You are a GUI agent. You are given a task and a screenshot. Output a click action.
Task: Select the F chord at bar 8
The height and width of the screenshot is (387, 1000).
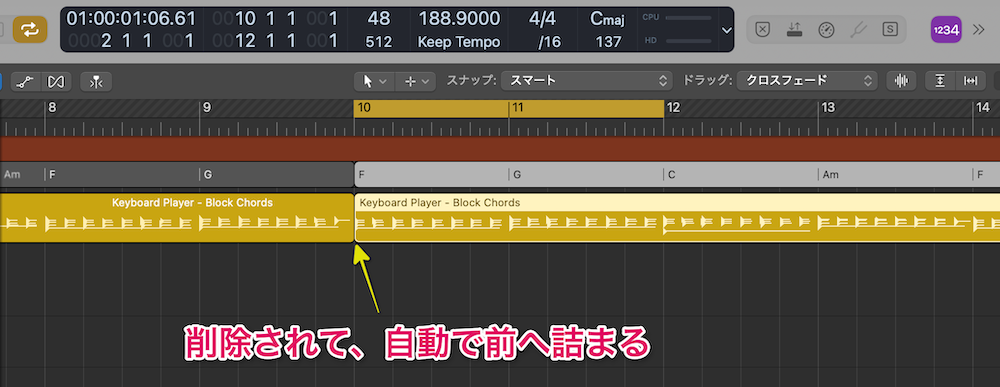click(x=122, y=174)
